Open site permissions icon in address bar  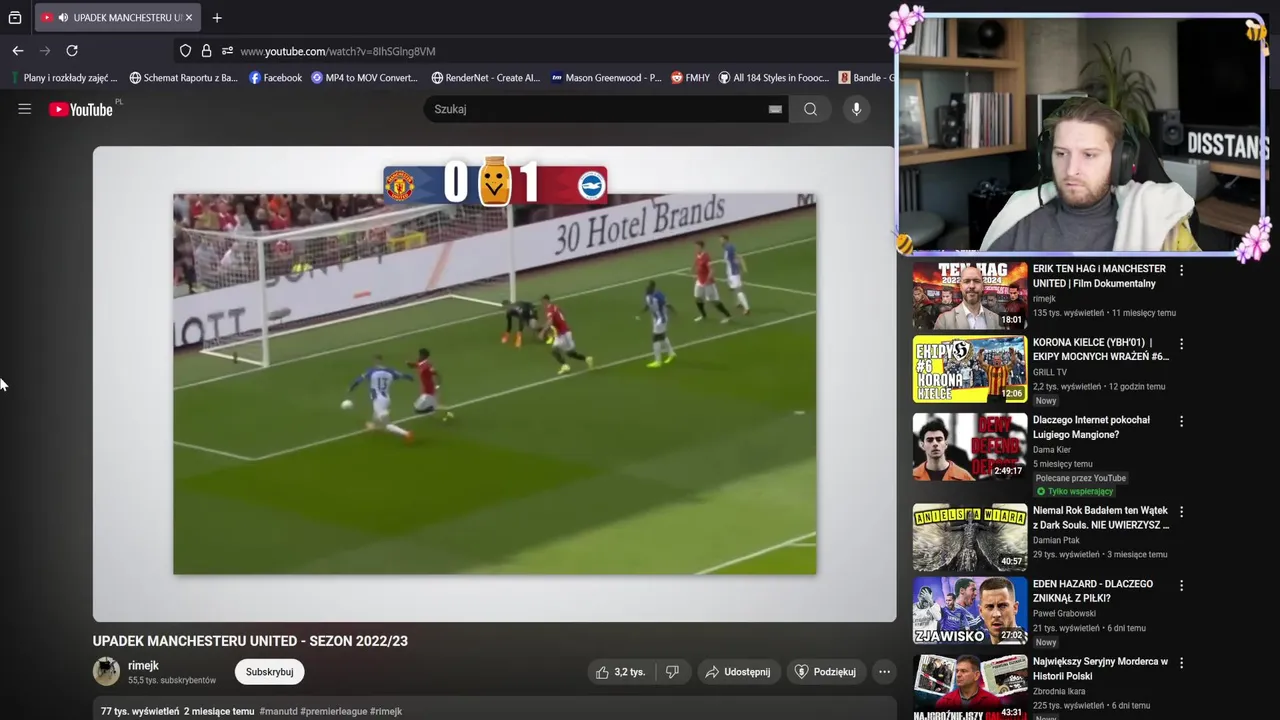(227, 51)
